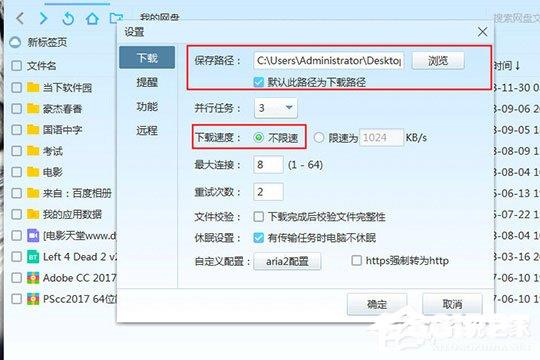Click the 最大连接 input field
Image resolution: width=540 pixels, height=360 pixels.
coord(268,164)
